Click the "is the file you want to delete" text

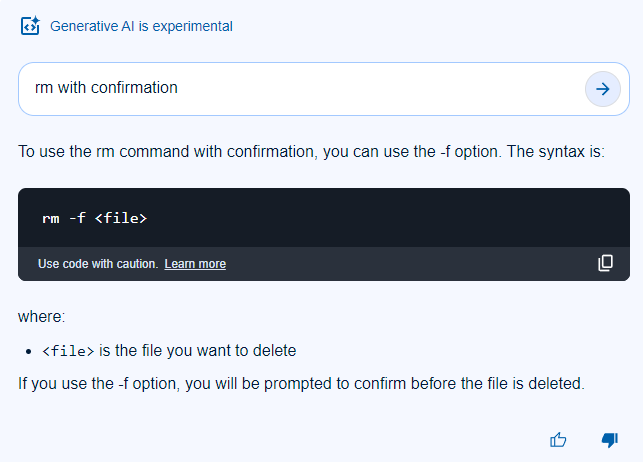coord(197,351)
